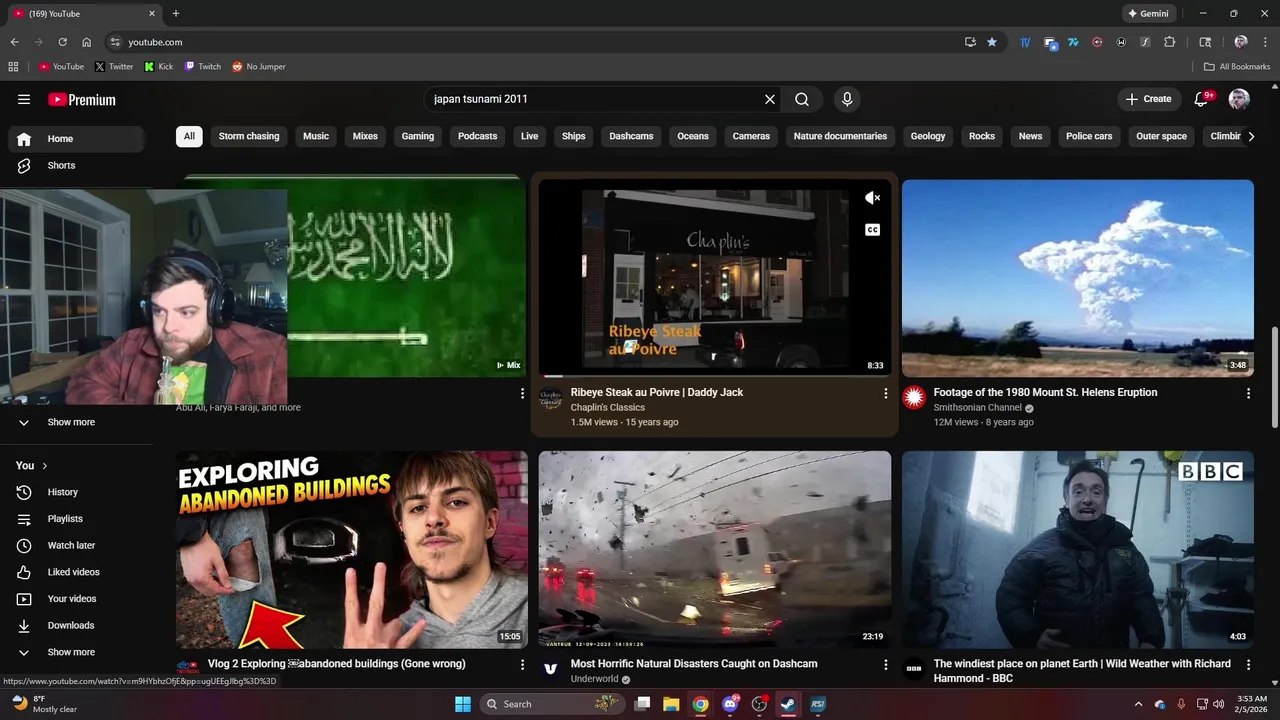Open Steam from the taskbar

coord(788,704)
